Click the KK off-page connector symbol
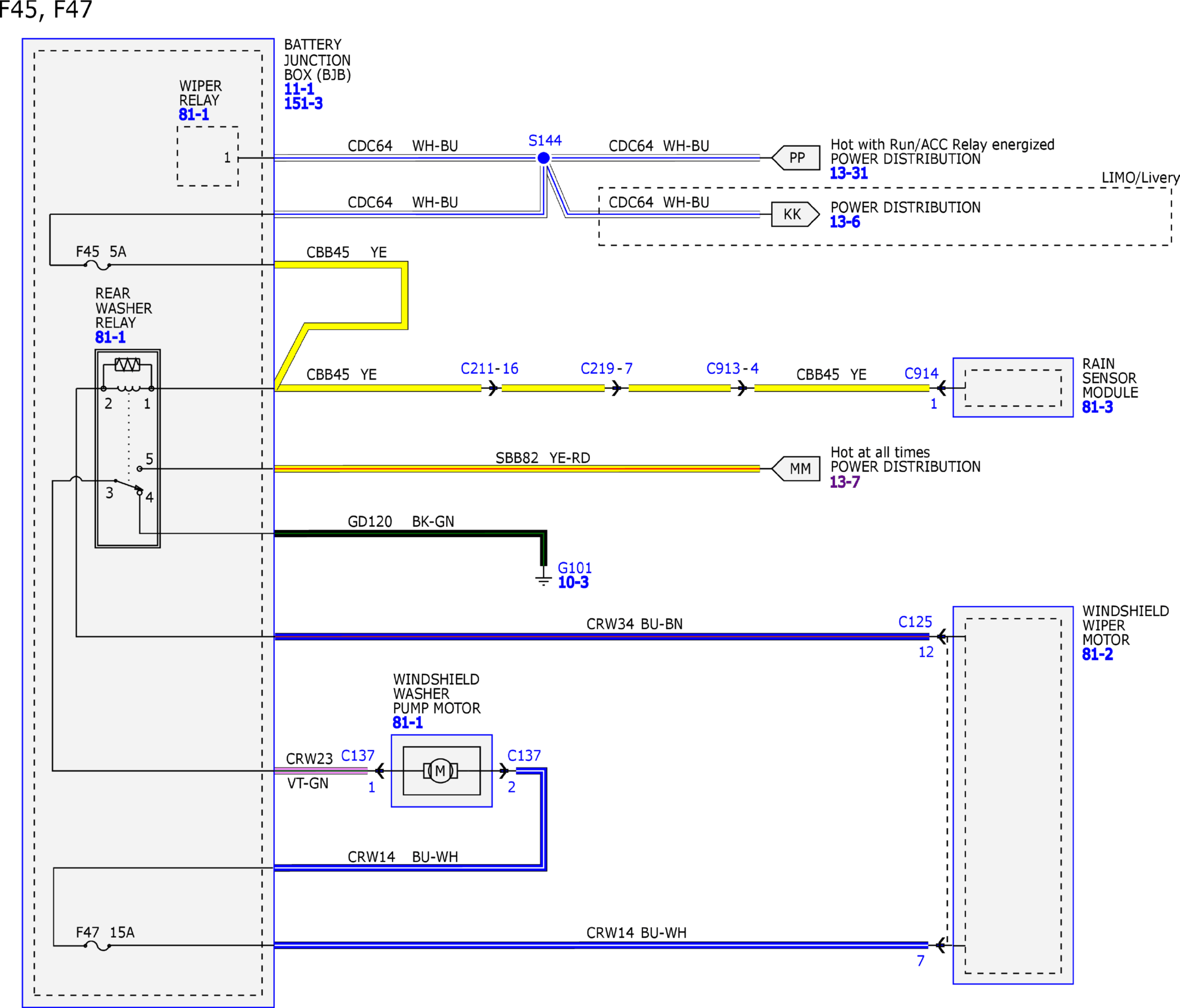1180x1008 pixels. click(x=796, y=214)
